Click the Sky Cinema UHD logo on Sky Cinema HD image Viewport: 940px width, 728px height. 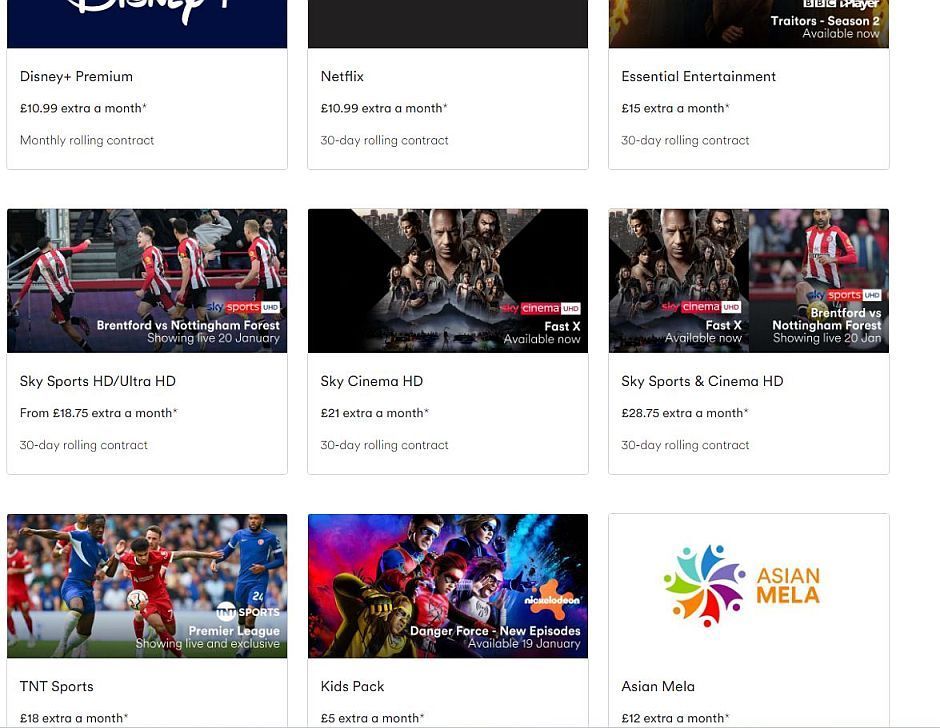coord(541,308)
